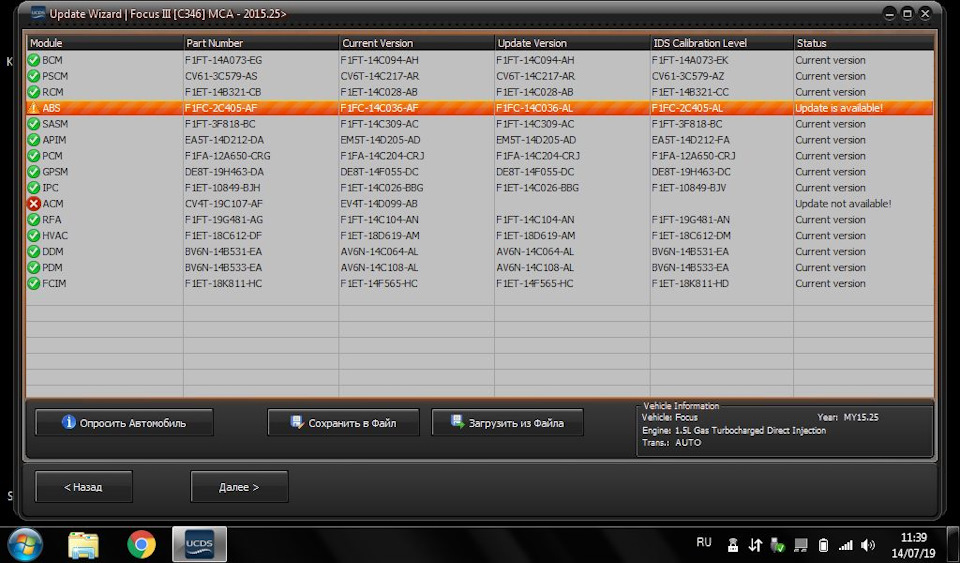This screenshot has height=563, width=960.
Task: Select the 'Update not available!' status cell
Action: (843, 204)
